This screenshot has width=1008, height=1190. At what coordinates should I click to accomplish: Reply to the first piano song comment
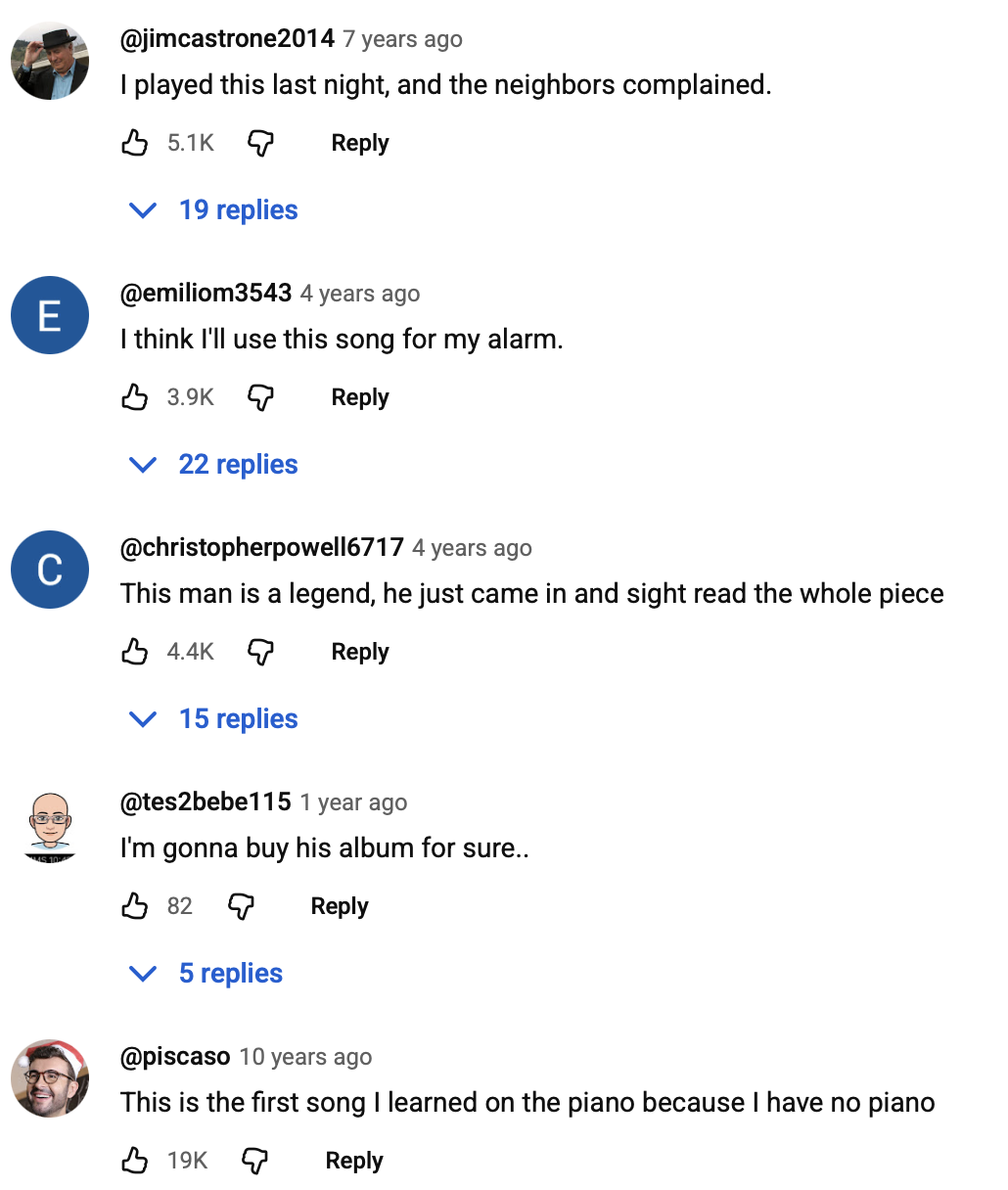354,1161
